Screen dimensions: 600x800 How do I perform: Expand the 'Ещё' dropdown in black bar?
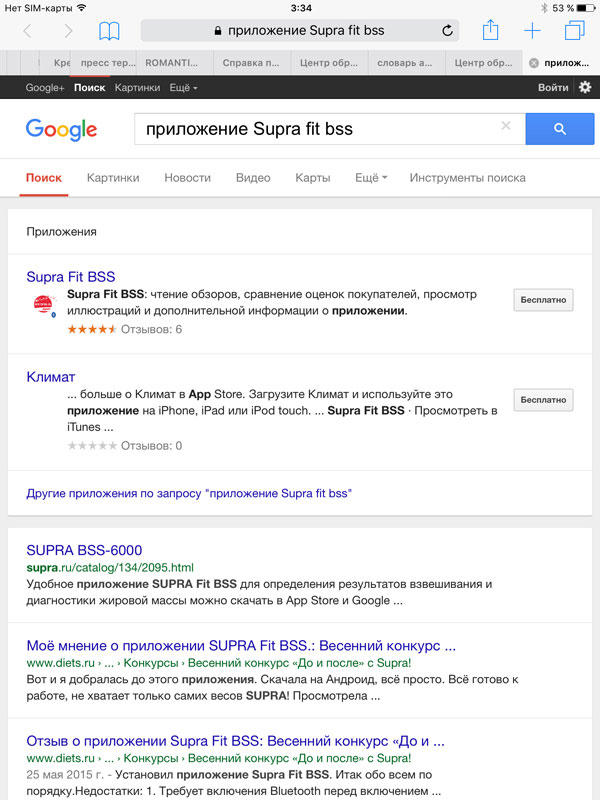tap(183, 88)
